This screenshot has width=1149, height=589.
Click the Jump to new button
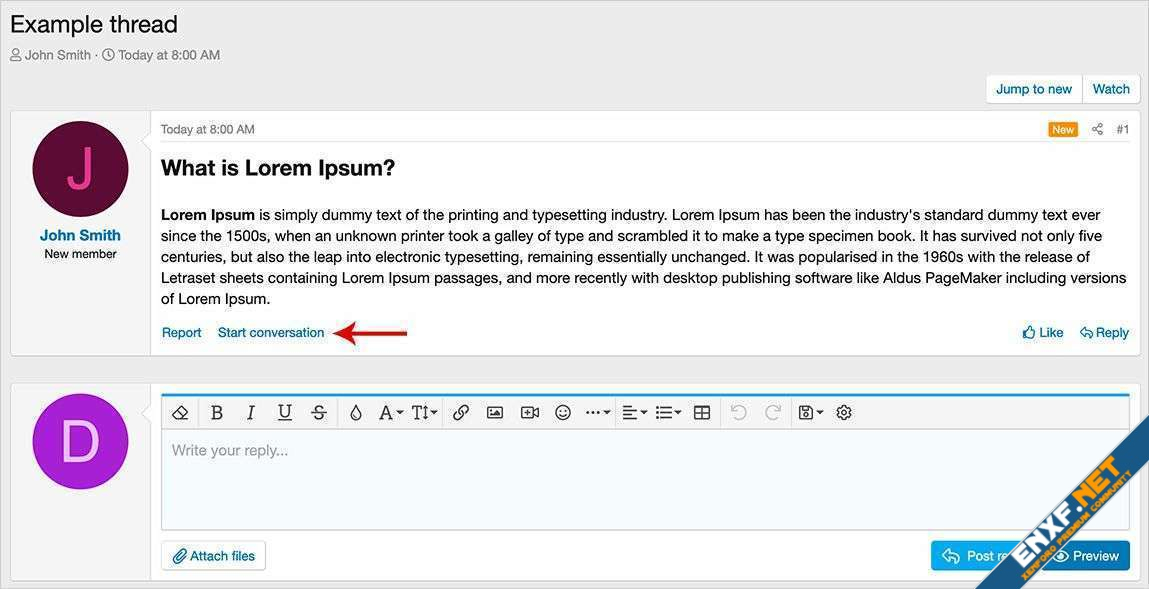(1033, 89)
